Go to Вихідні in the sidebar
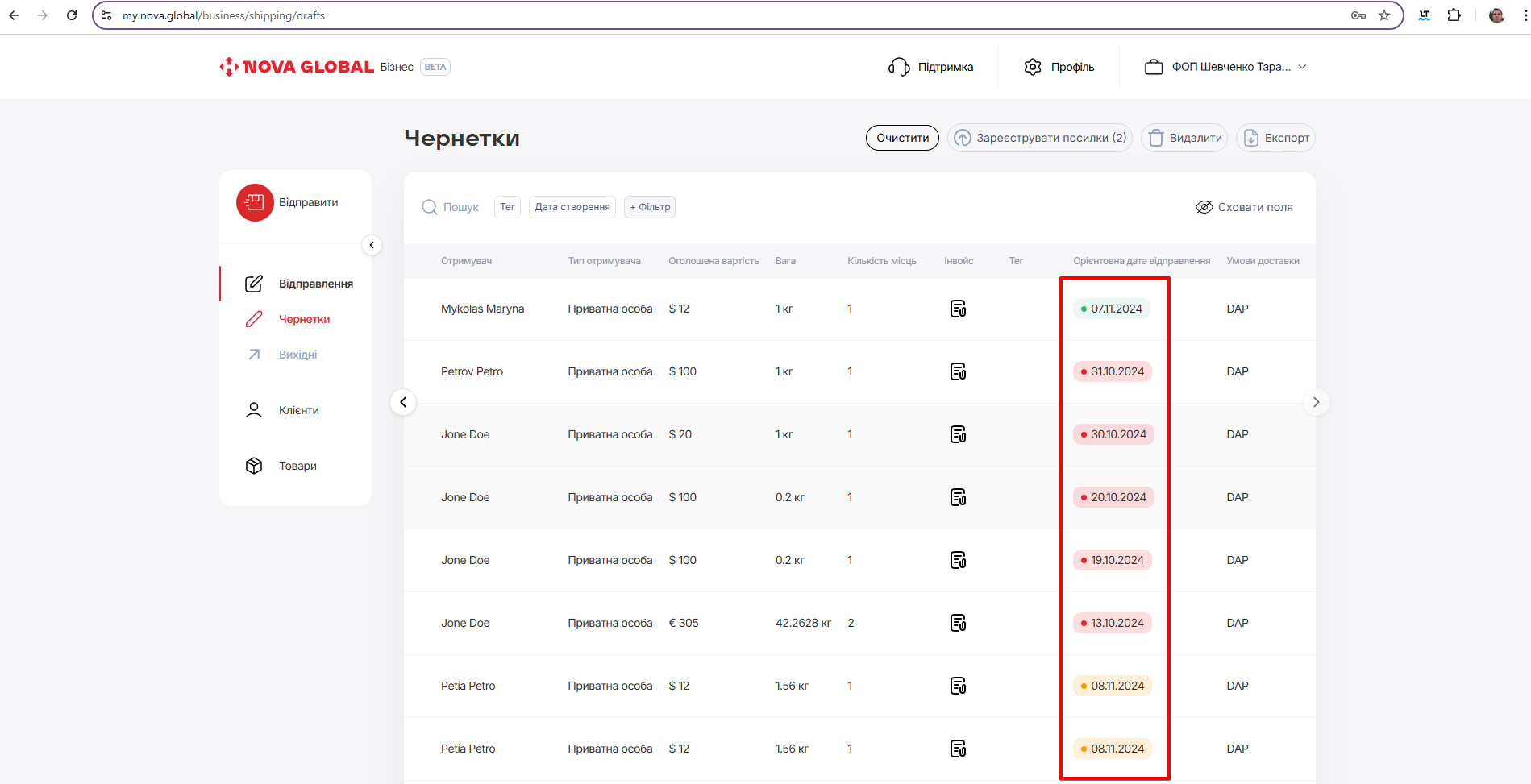The width and height of the screenshot is (1531, 784). 297,355
